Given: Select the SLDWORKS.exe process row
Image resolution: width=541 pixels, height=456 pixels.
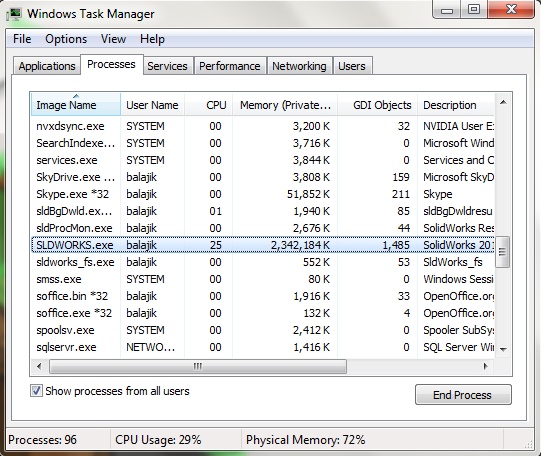Looking at the screenshot, I should click(263, 245).
